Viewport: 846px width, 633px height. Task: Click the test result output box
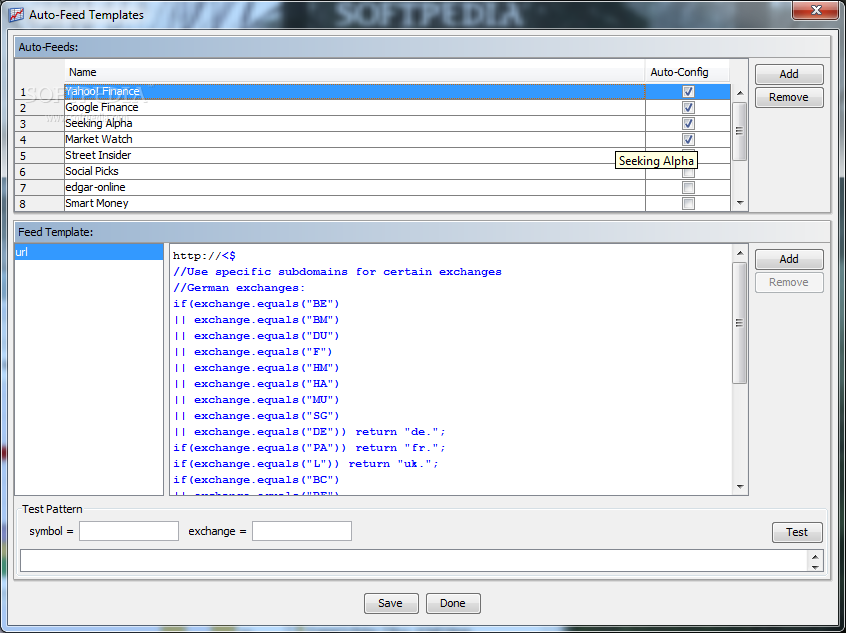tap(414, 561)
